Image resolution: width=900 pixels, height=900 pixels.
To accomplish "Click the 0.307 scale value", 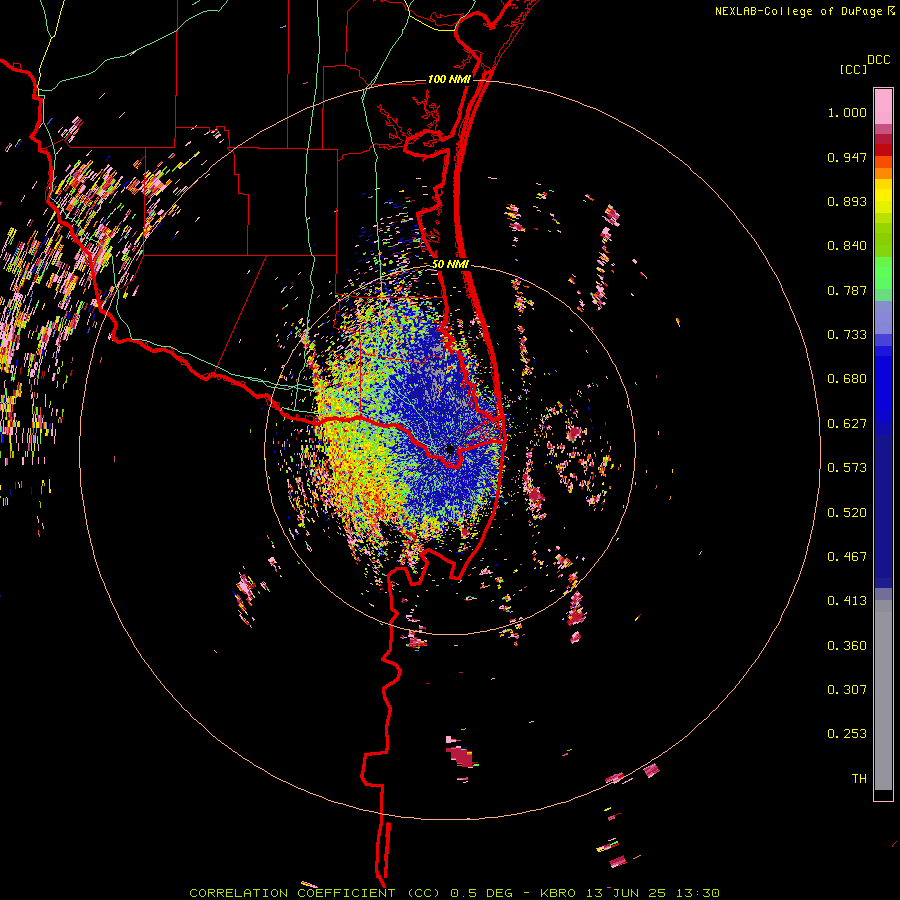I will click(x=847, y=690).
